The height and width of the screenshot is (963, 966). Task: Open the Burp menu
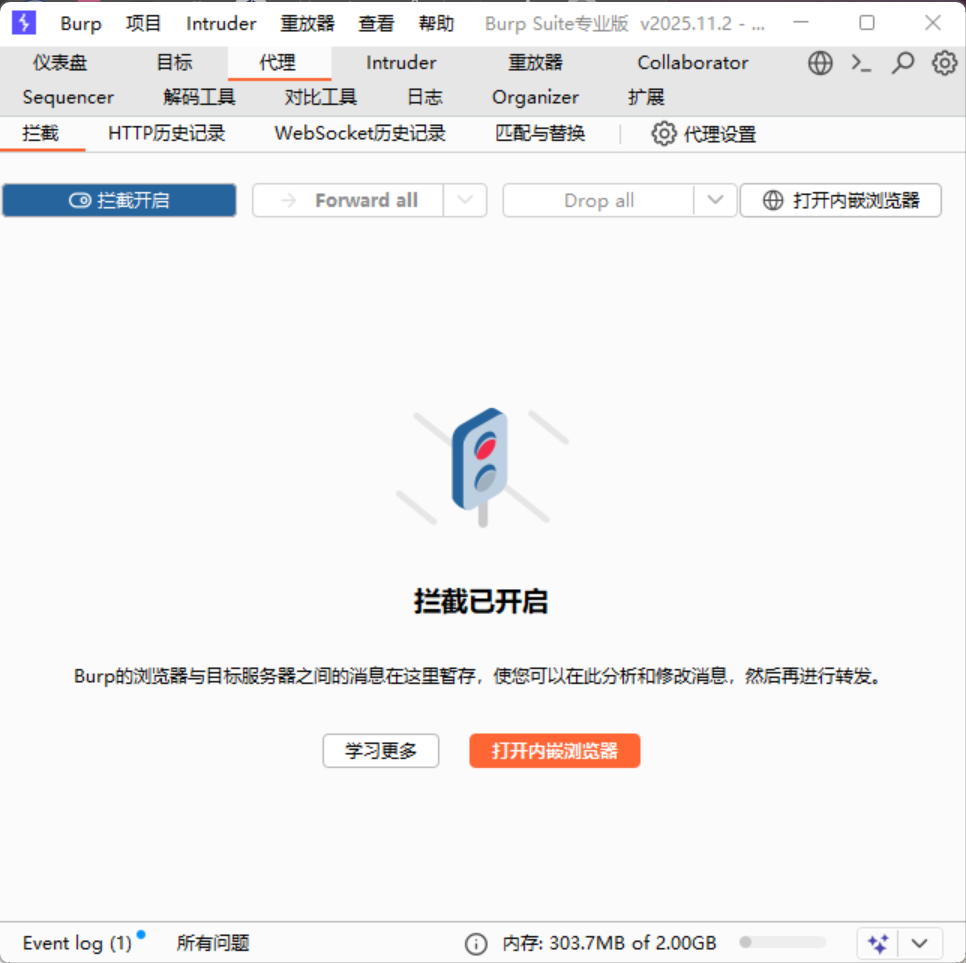tap(81, 23)
